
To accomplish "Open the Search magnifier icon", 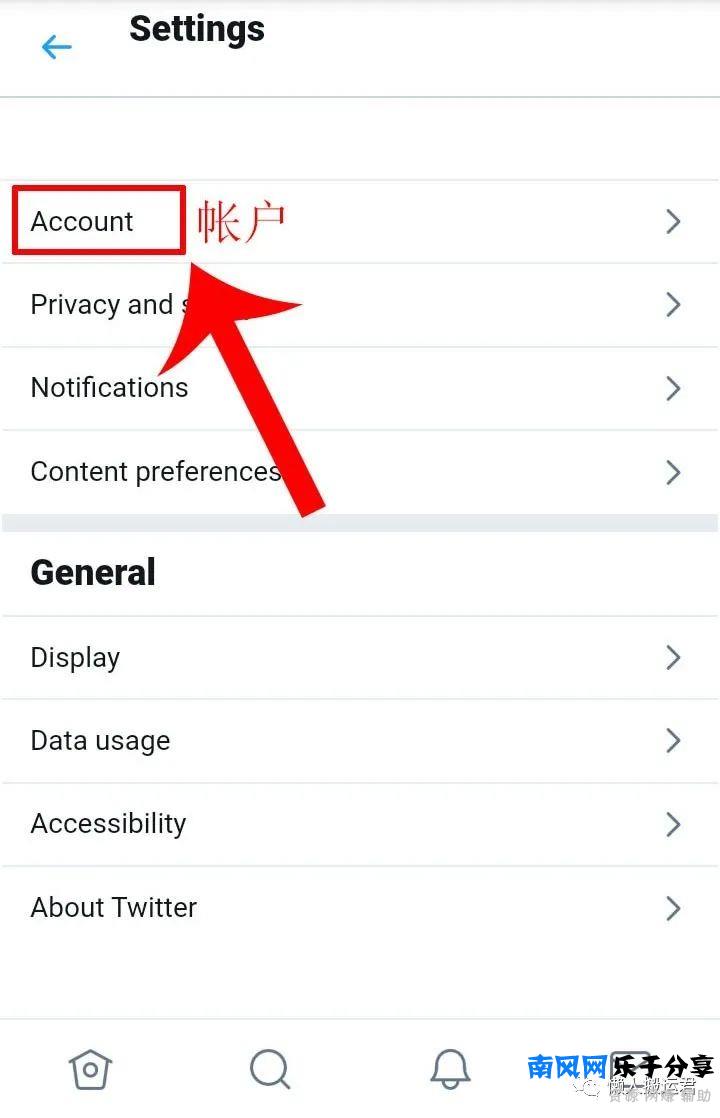I will point(270,1069).
